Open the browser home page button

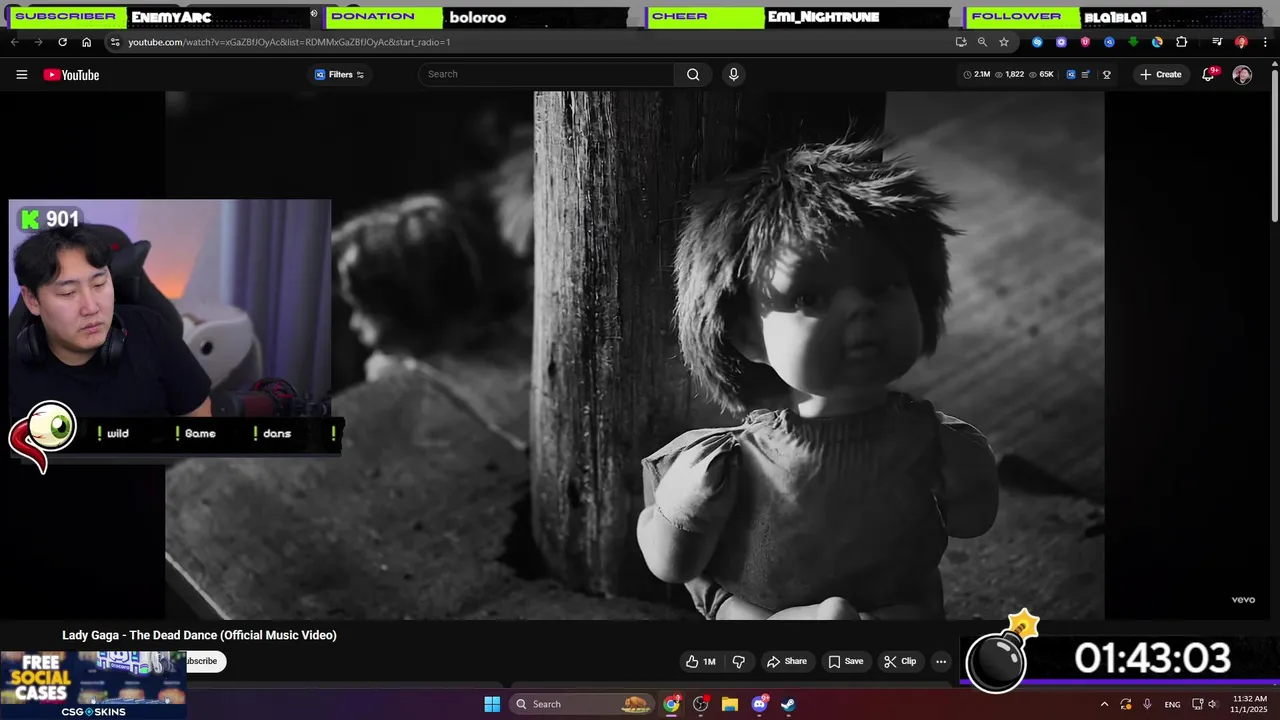[86, 42]
